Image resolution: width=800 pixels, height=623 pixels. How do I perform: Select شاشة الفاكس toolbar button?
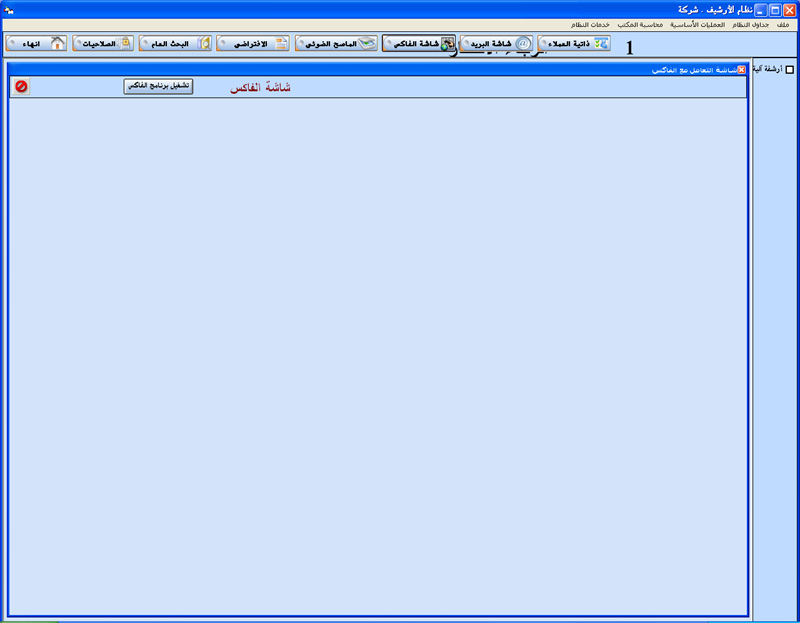418,44
